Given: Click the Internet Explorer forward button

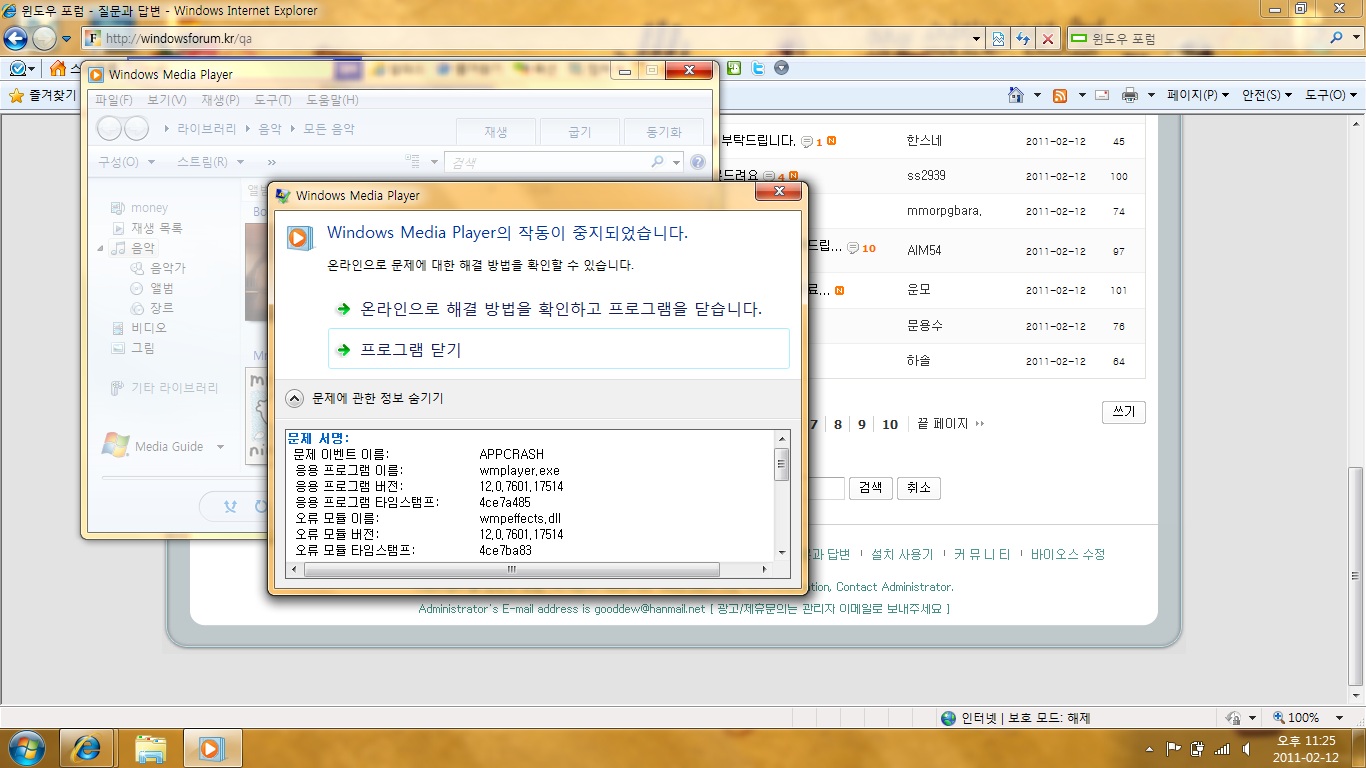Looking at the screenshot, I should point(44,38).
